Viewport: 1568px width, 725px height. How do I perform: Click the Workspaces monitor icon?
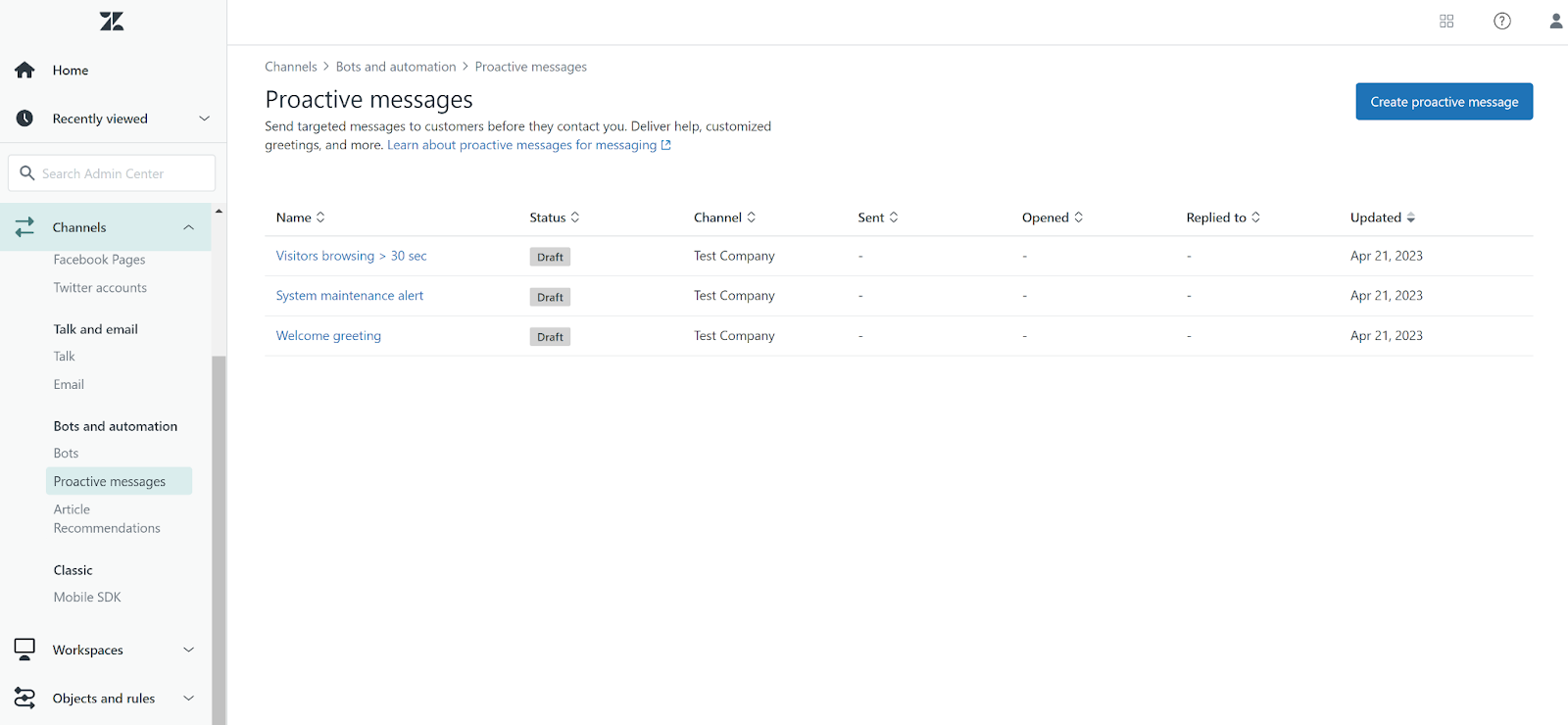24,650
